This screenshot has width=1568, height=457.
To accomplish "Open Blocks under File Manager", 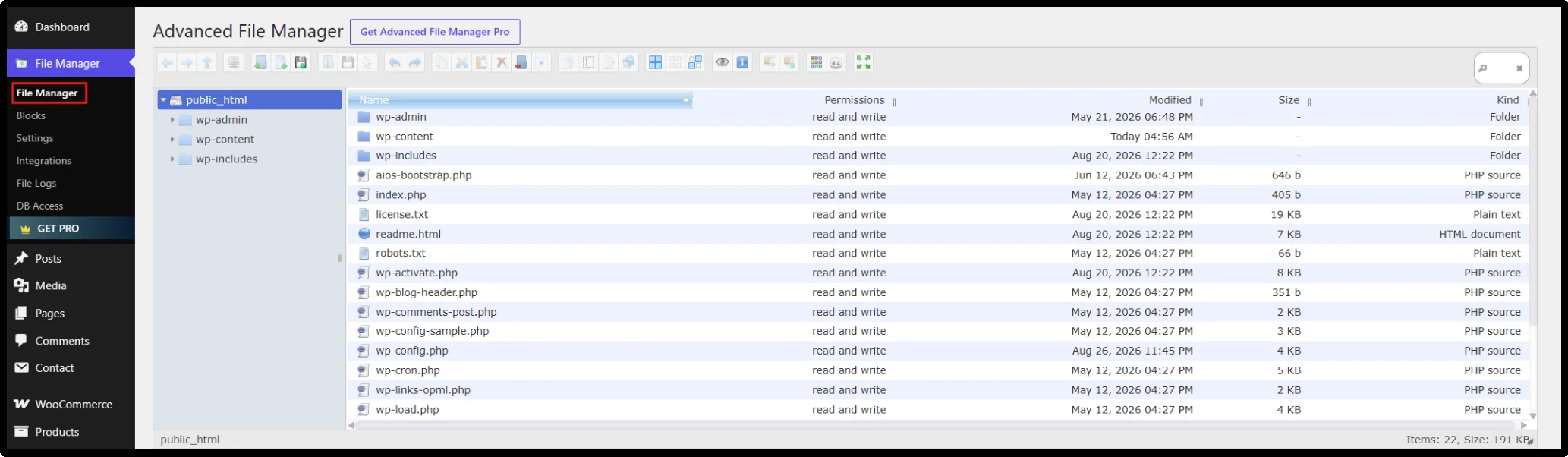I will (31, 115).
